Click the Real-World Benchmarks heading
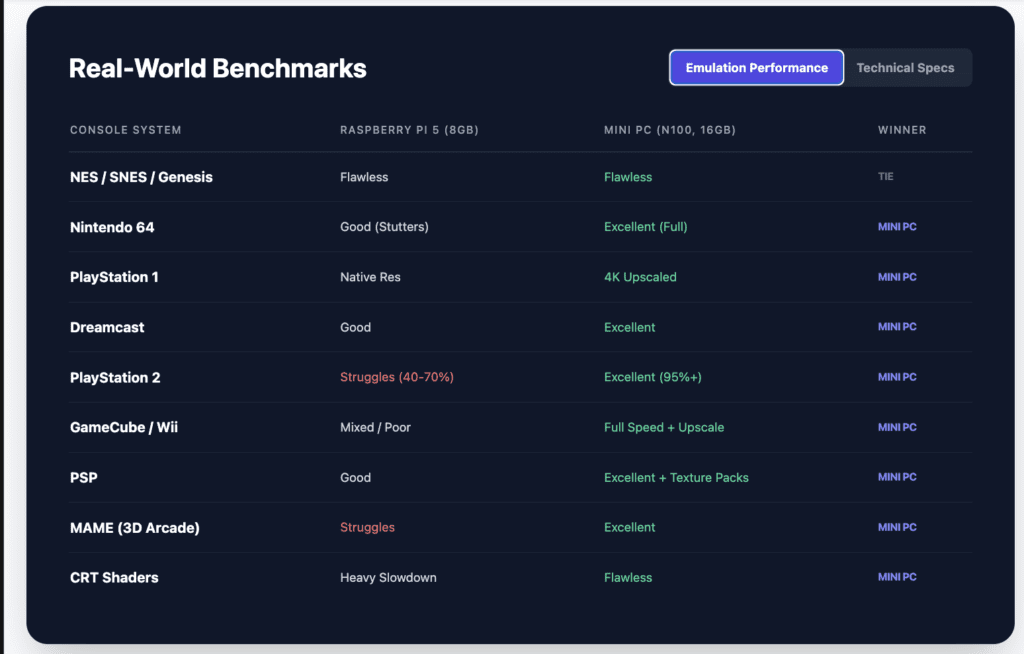Image resolution: width=1024 pixels, height=654 pixels. (x=217, y=69)
